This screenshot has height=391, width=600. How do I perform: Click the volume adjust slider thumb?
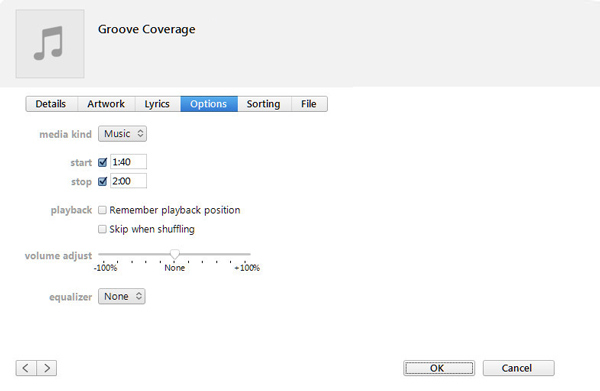click(x=175, y=254)
